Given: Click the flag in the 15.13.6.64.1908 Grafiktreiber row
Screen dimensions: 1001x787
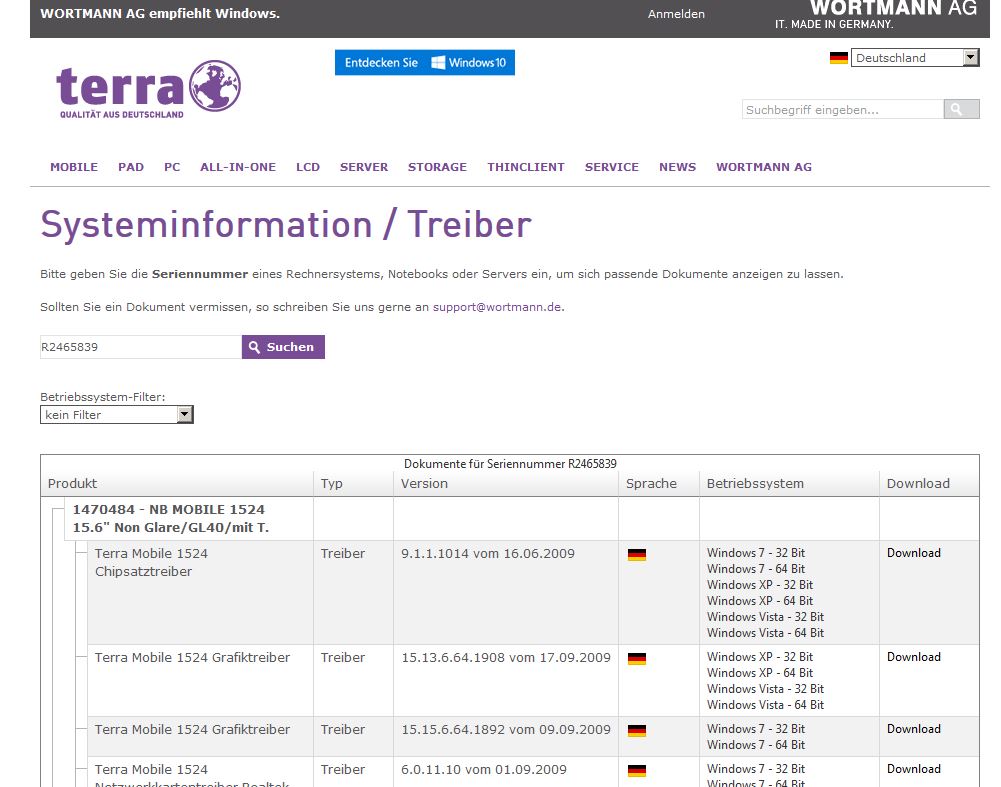Looking at the screenshot, I should 636,659.
